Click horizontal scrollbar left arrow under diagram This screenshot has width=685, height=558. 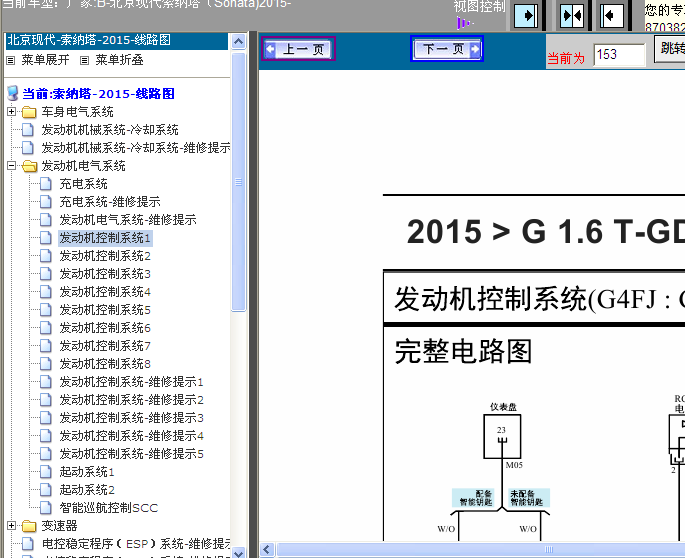[267, 550]
